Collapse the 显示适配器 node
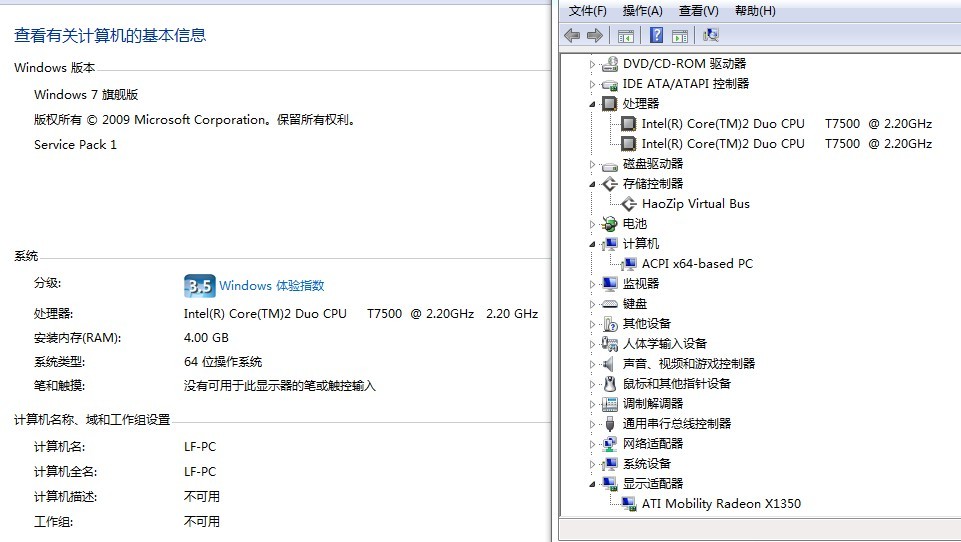The width and height of the screenshot is (961, 542). 592,484
